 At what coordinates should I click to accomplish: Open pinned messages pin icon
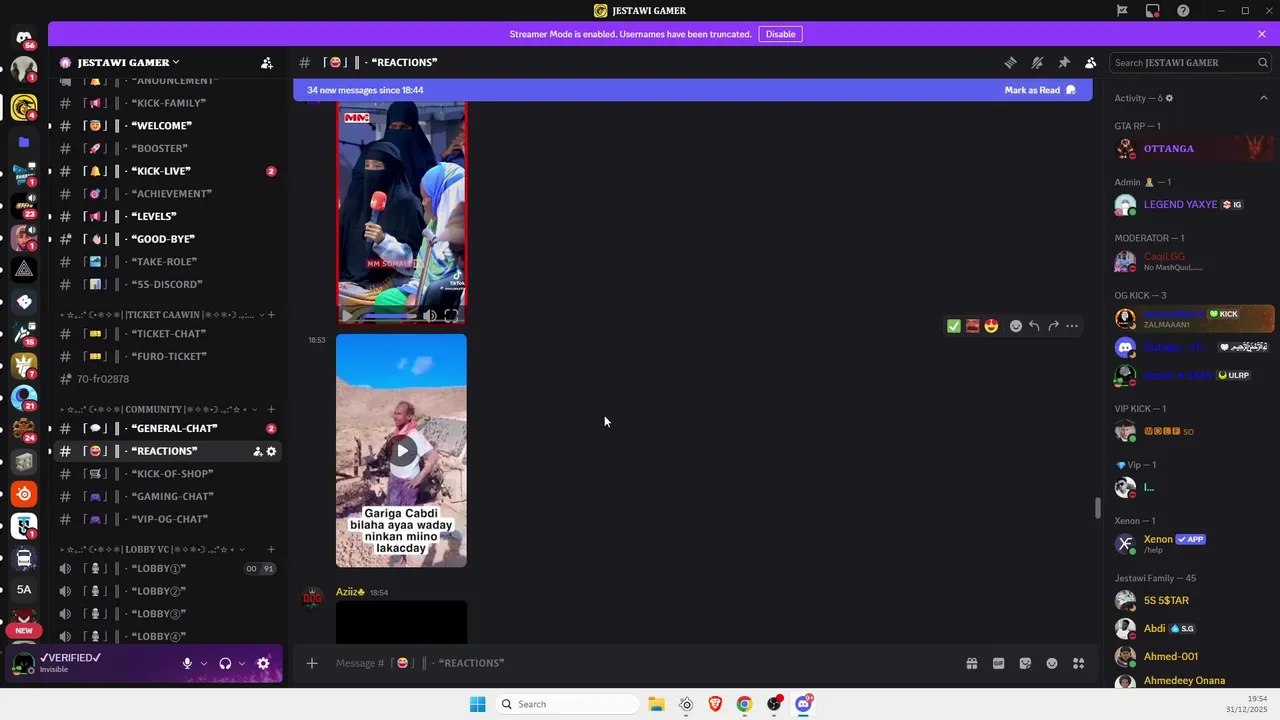pos(1064,62)
